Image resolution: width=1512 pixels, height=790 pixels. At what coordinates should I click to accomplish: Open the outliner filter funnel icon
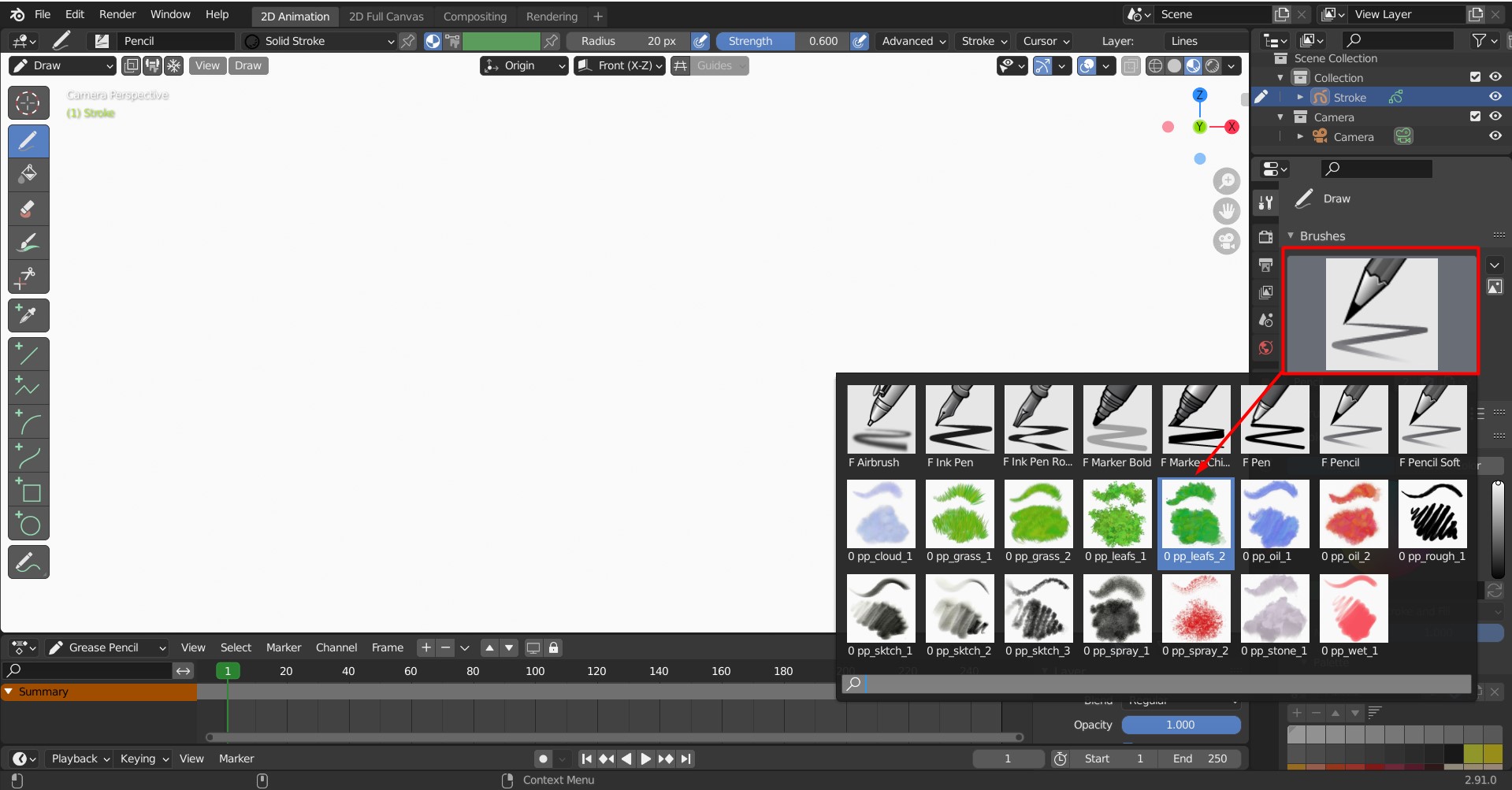pos(1484,40)
